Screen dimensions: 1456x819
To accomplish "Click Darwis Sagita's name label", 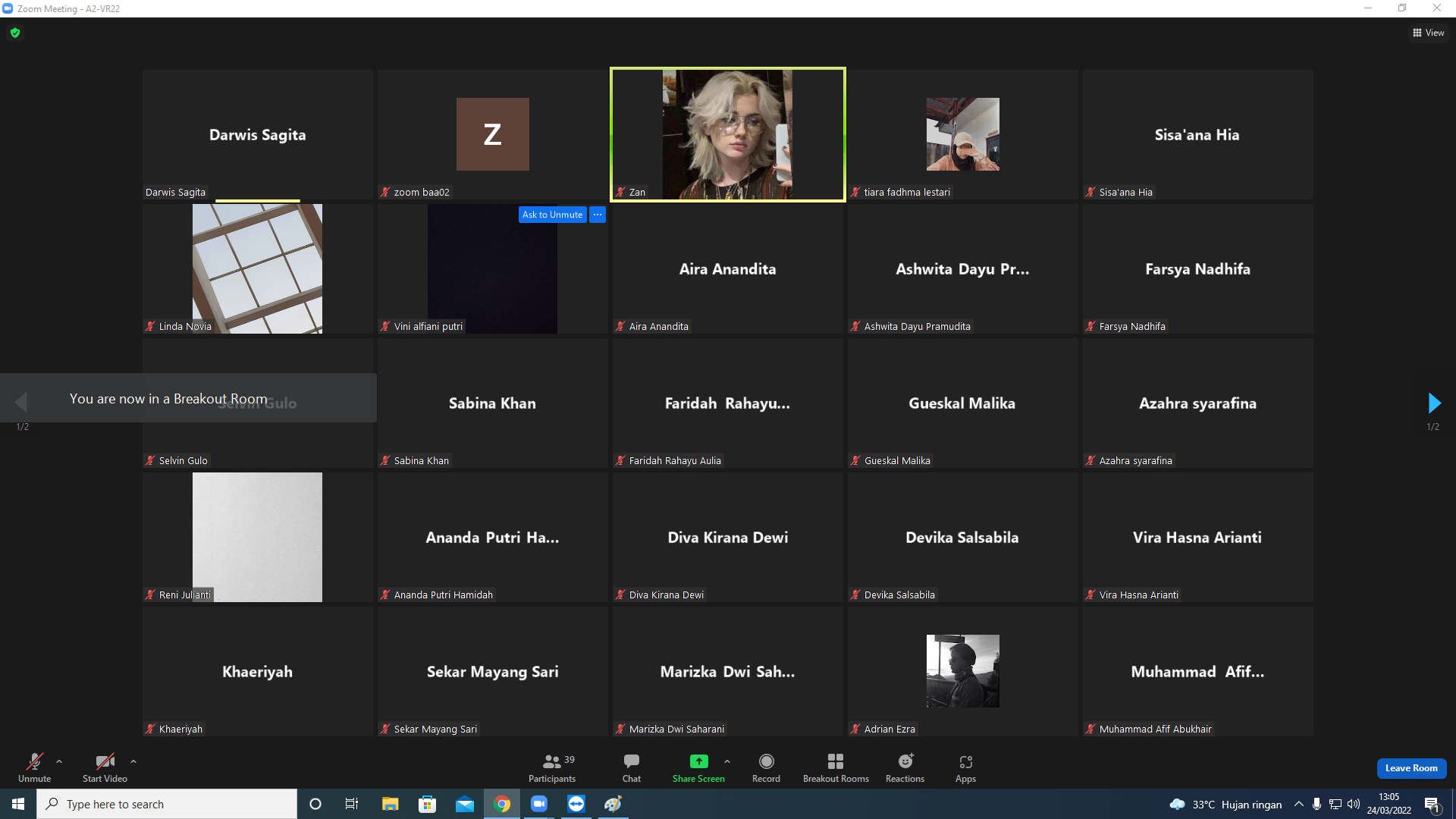I will (175, 193).
